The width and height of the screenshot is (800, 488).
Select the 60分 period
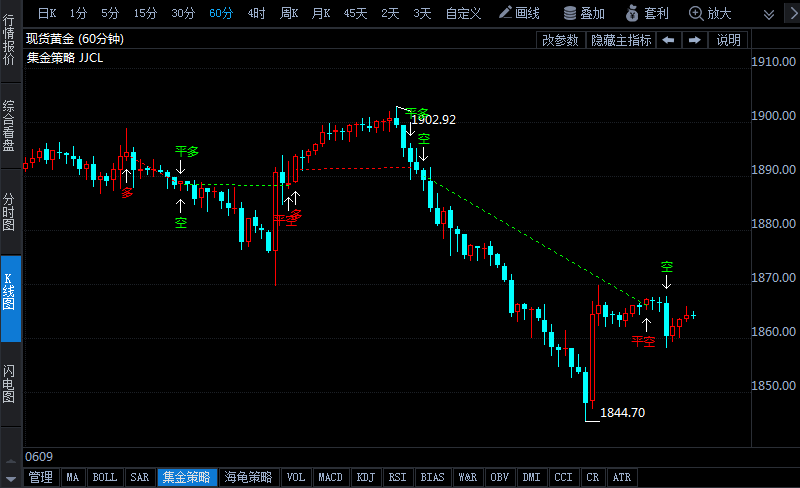click(221, 13)
